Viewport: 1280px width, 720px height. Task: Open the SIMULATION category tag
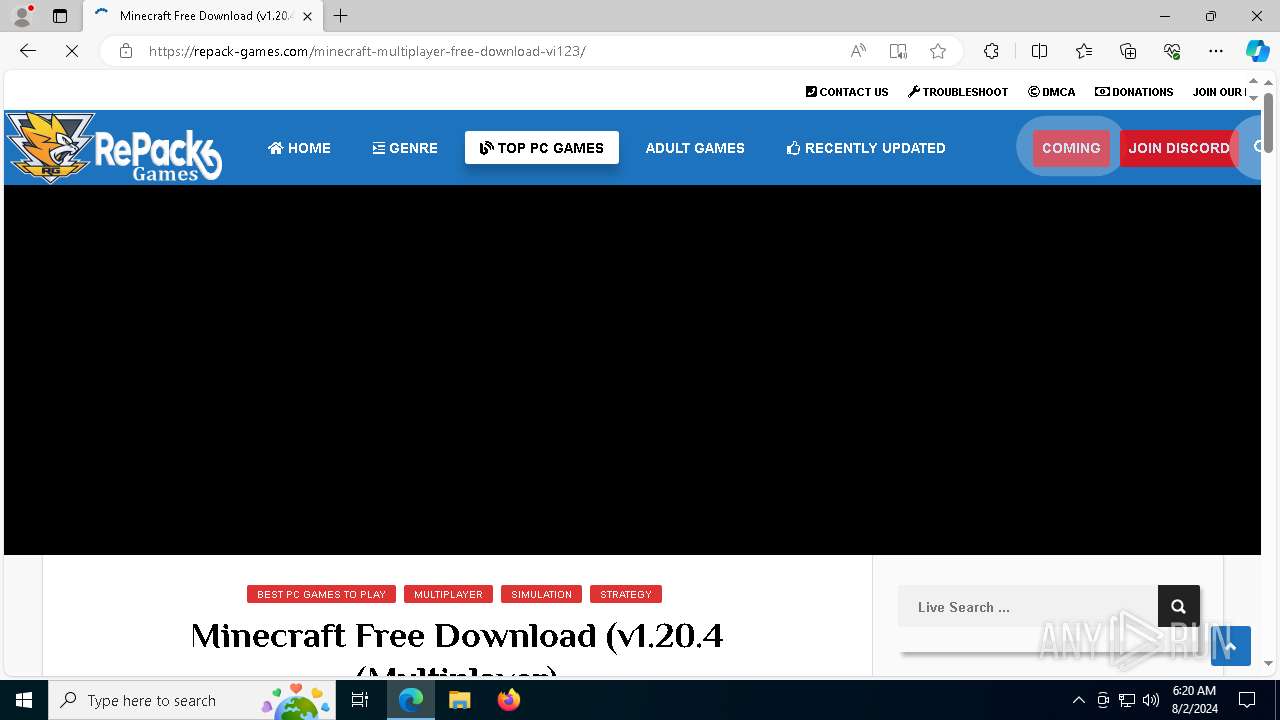click(x=541, y=594)
